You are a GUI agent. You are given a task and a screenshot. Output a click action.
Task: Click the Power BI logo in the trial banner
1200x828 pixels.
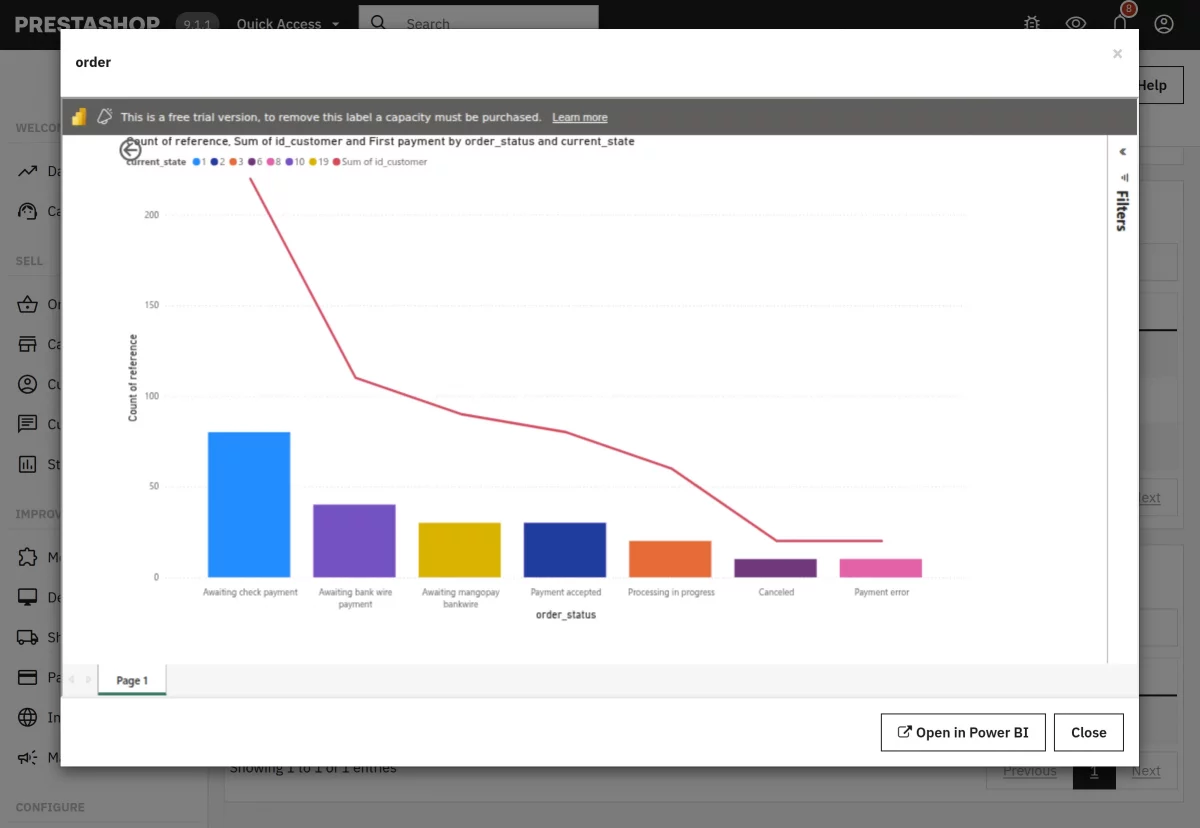point(79,117)
